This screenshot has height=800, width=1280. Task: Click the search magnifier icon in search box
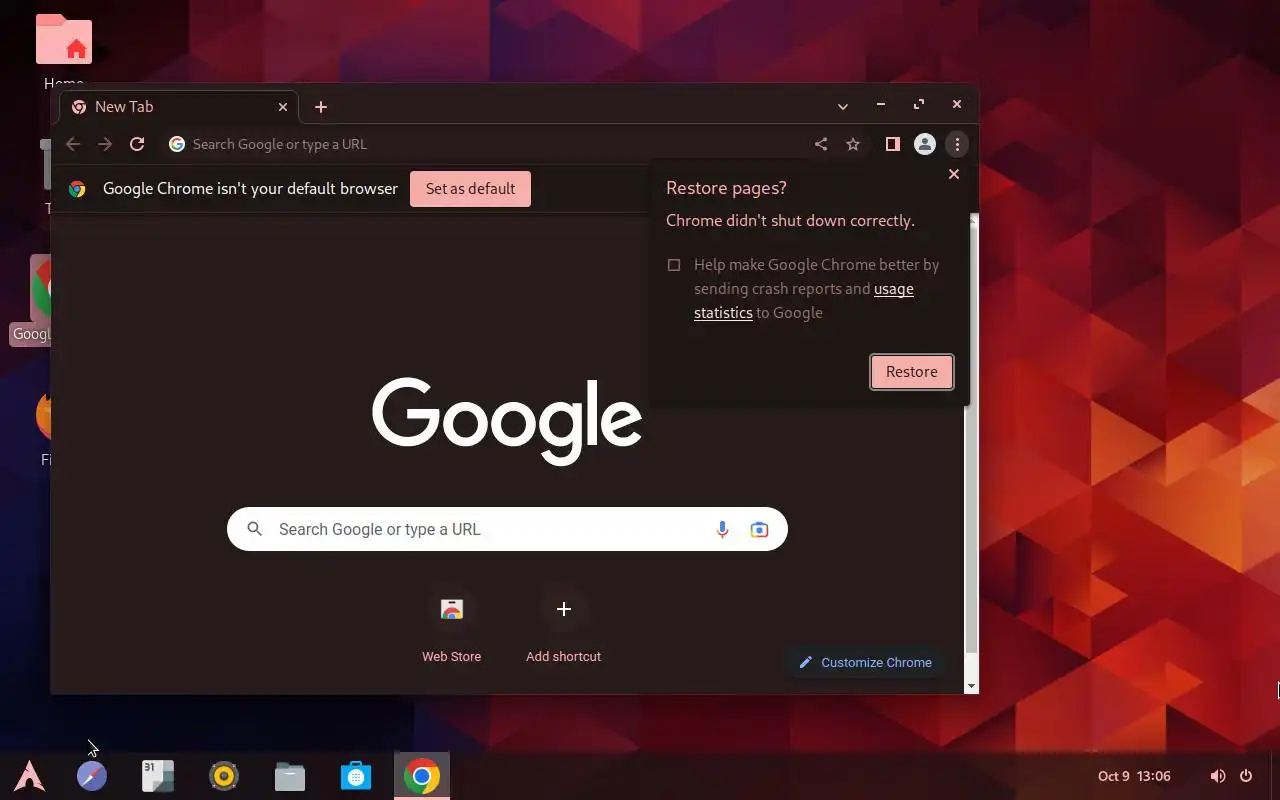point(255,529)
